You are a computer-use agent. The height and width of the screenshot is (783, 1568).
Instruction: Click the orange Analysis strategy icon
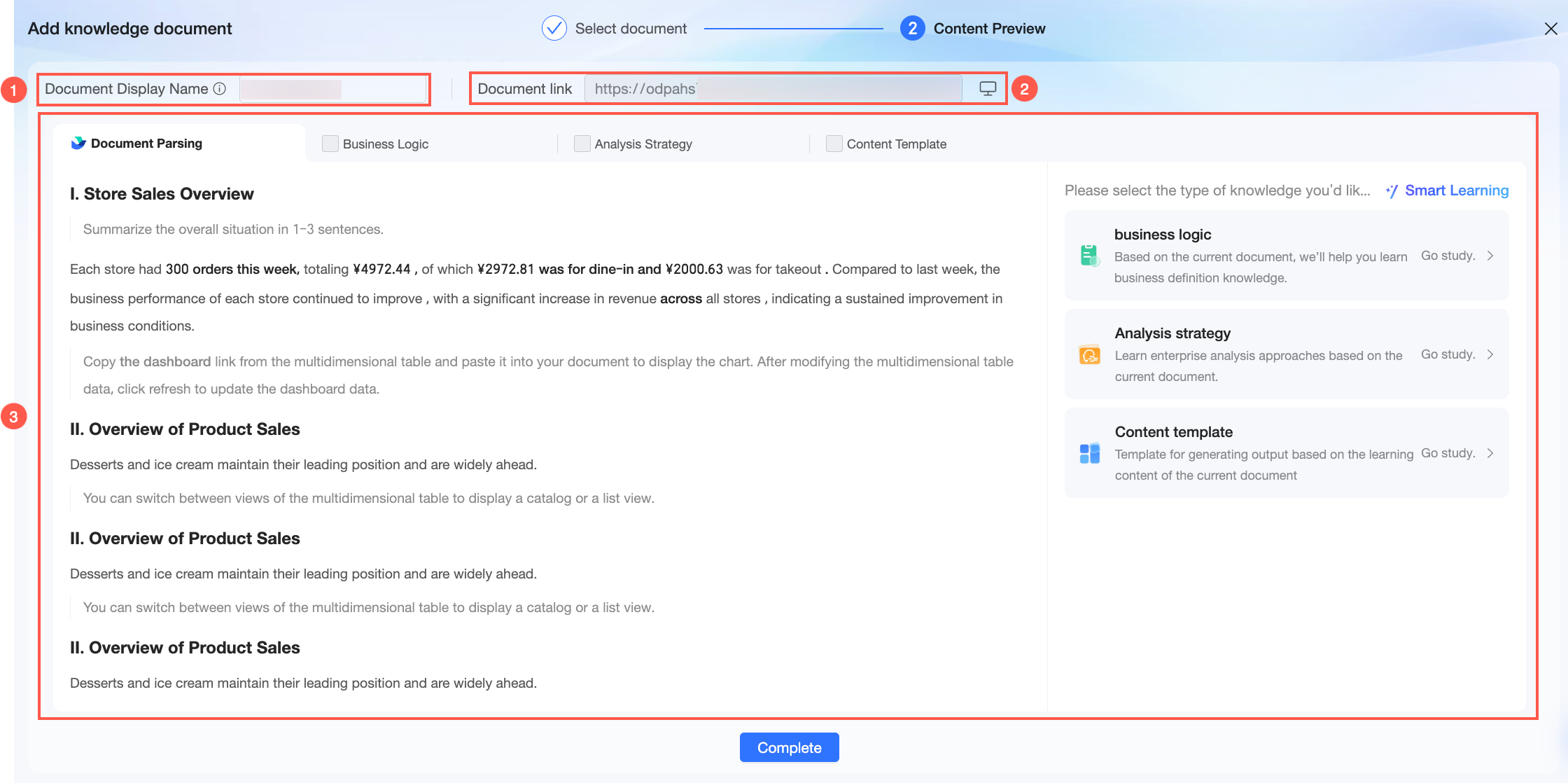pos(1090,355)
